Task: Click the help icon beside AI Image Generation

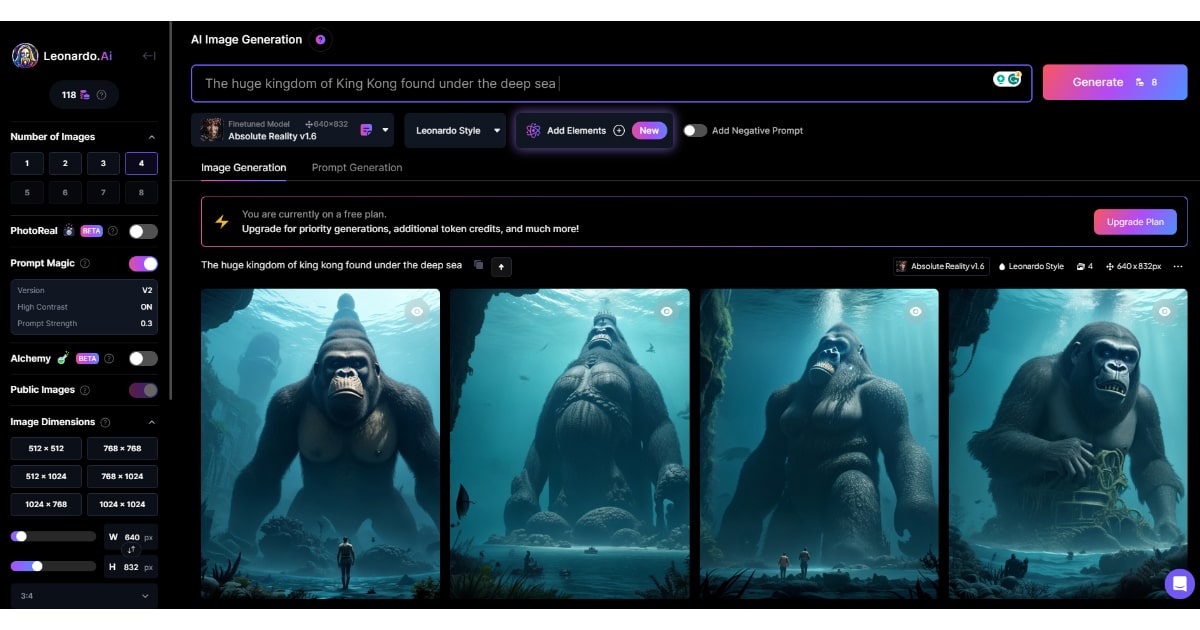Action: click(x=320, y=40)
